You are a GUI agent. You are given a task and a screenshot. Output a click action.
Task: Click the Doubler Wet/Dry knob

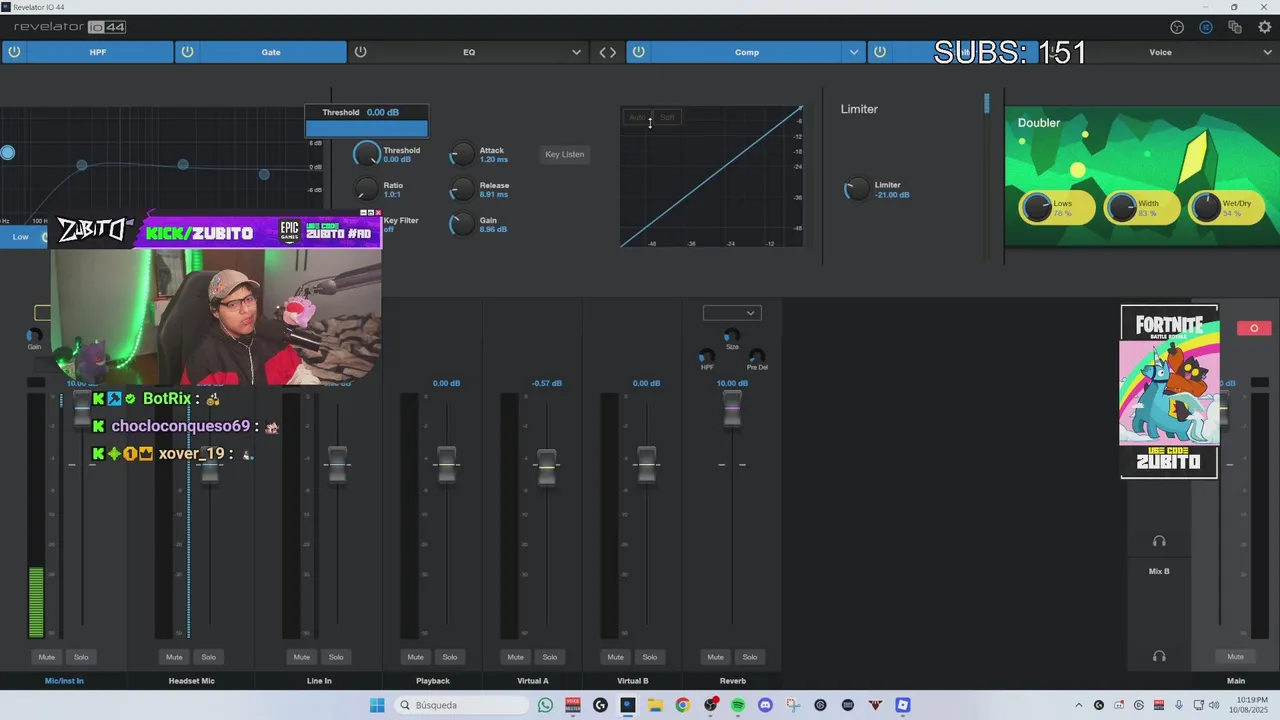coord(1206,207)
